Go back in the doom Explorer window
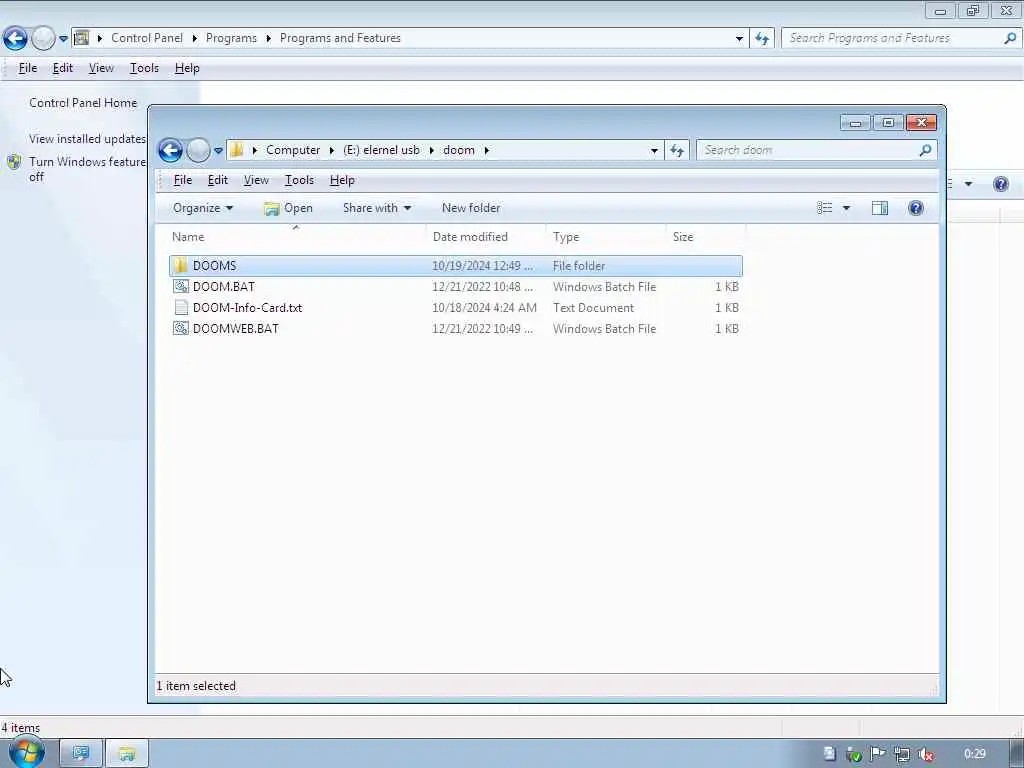 coord(170,150)
